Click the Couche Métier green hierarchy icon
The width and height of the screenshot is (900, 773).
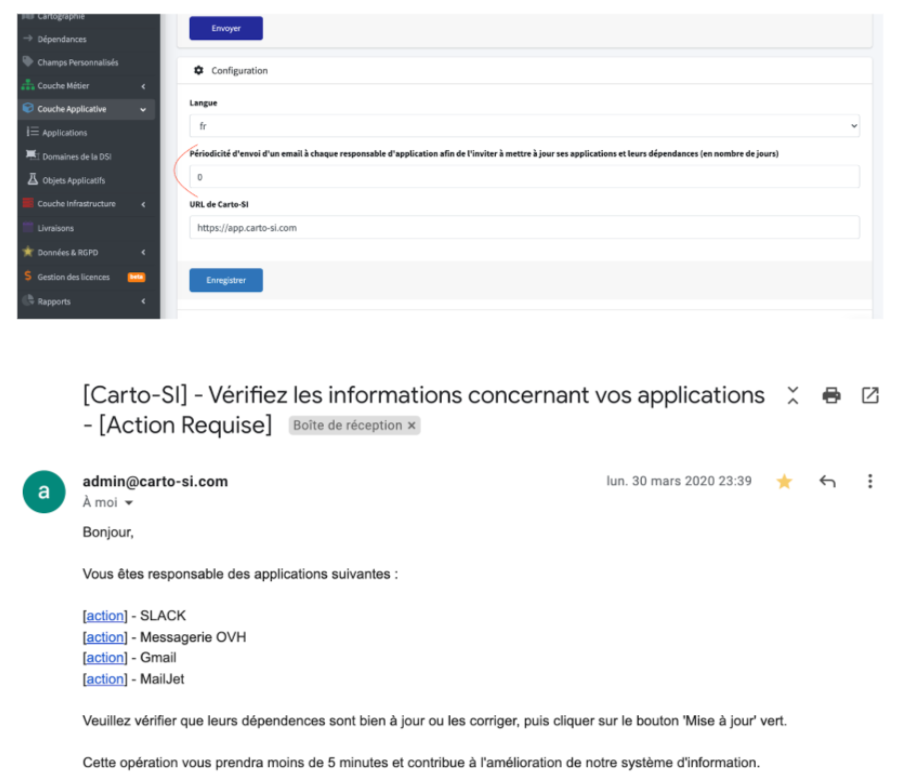pyautogui.click(x=28, y=85)
